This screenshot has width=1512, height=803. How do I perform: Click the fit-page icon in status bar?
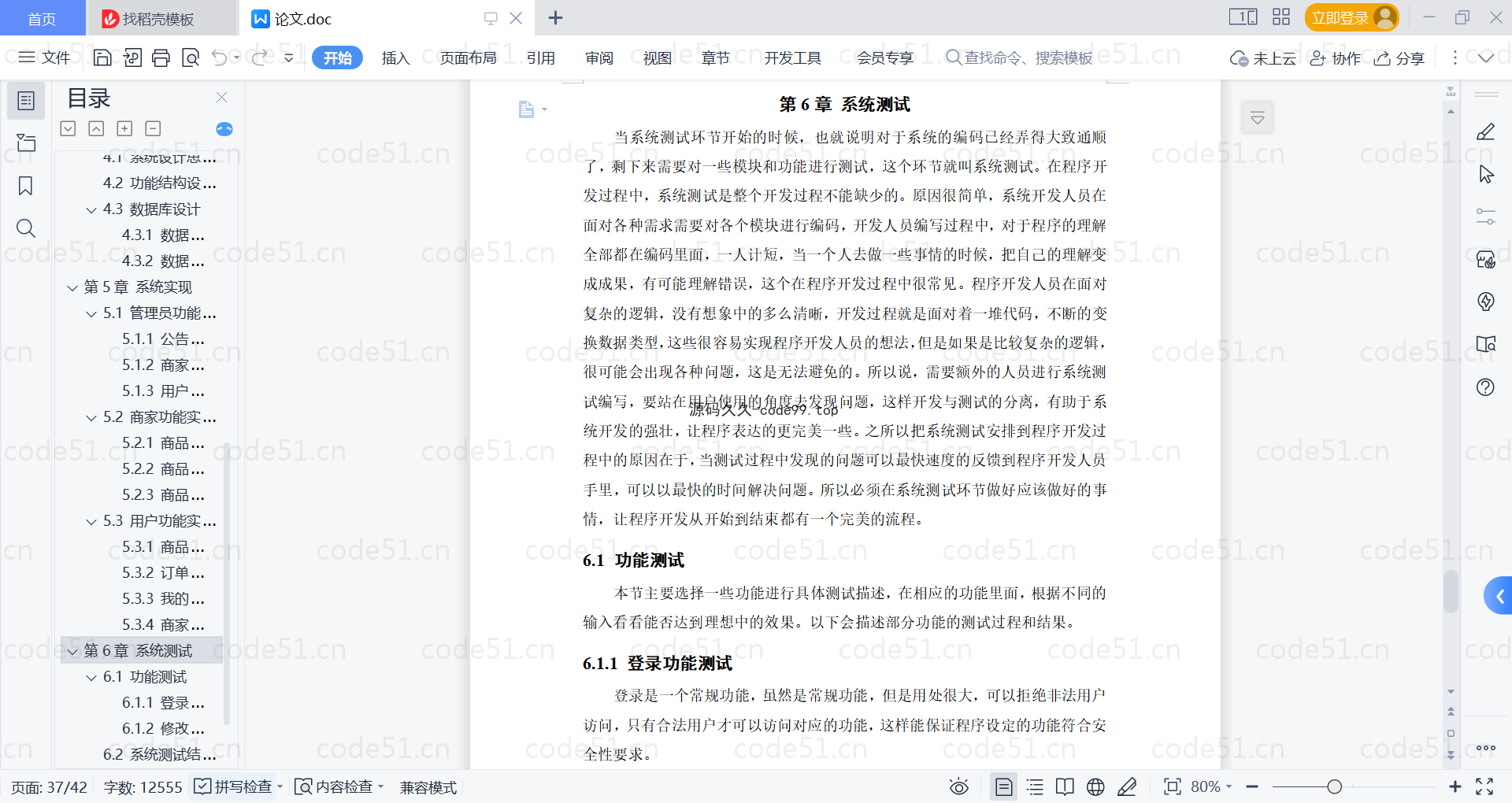pos(1173,786)
